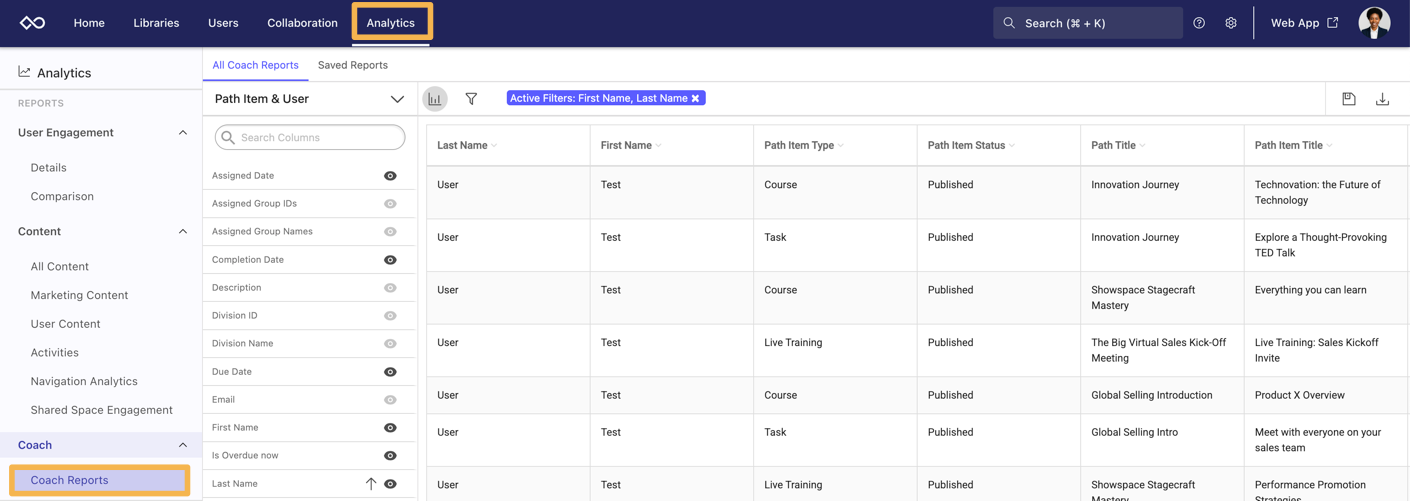Click the user profile avatar
Viewport: 1410px width, 501px height.
pyautogui.click(x=1374, y=23)
